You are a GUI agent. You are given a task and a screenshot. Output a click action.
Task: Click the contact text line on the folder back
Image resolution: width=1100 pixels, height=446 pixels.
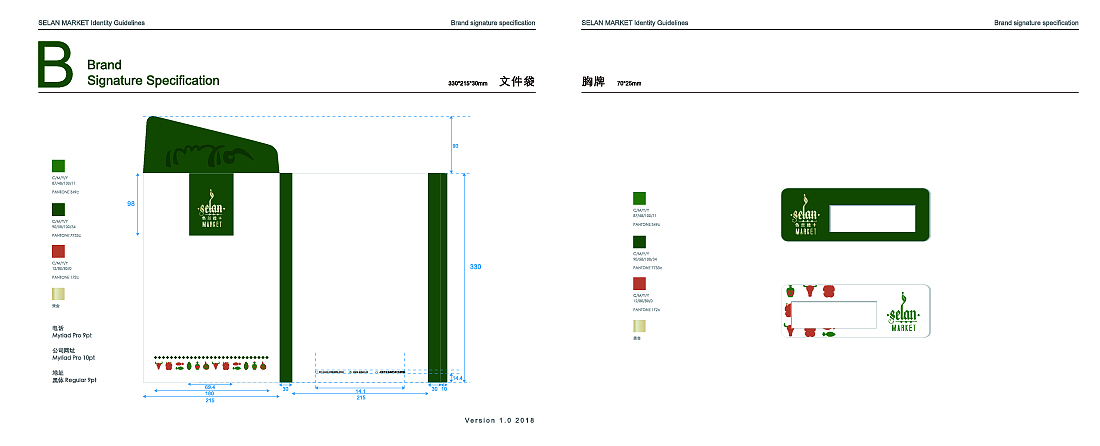click(x=360, y=371)
